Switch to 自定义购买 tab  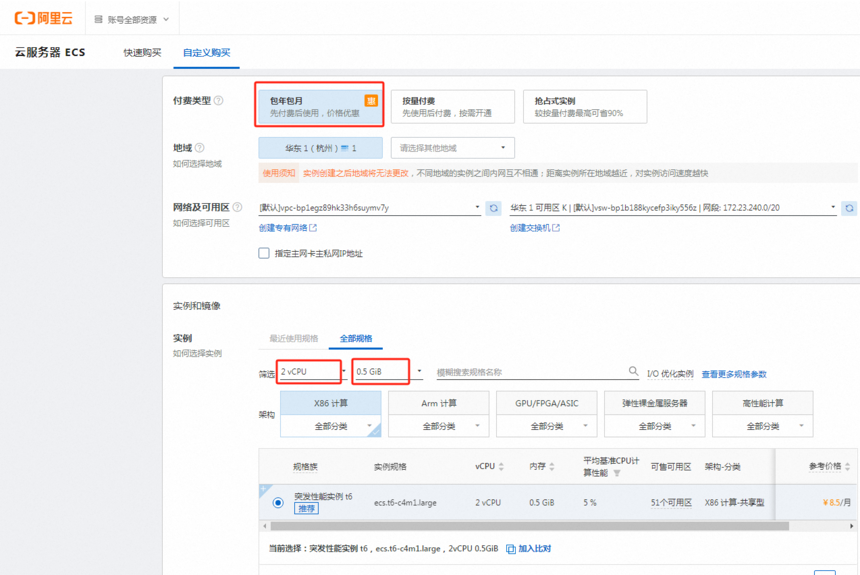[x=206, y=53]
